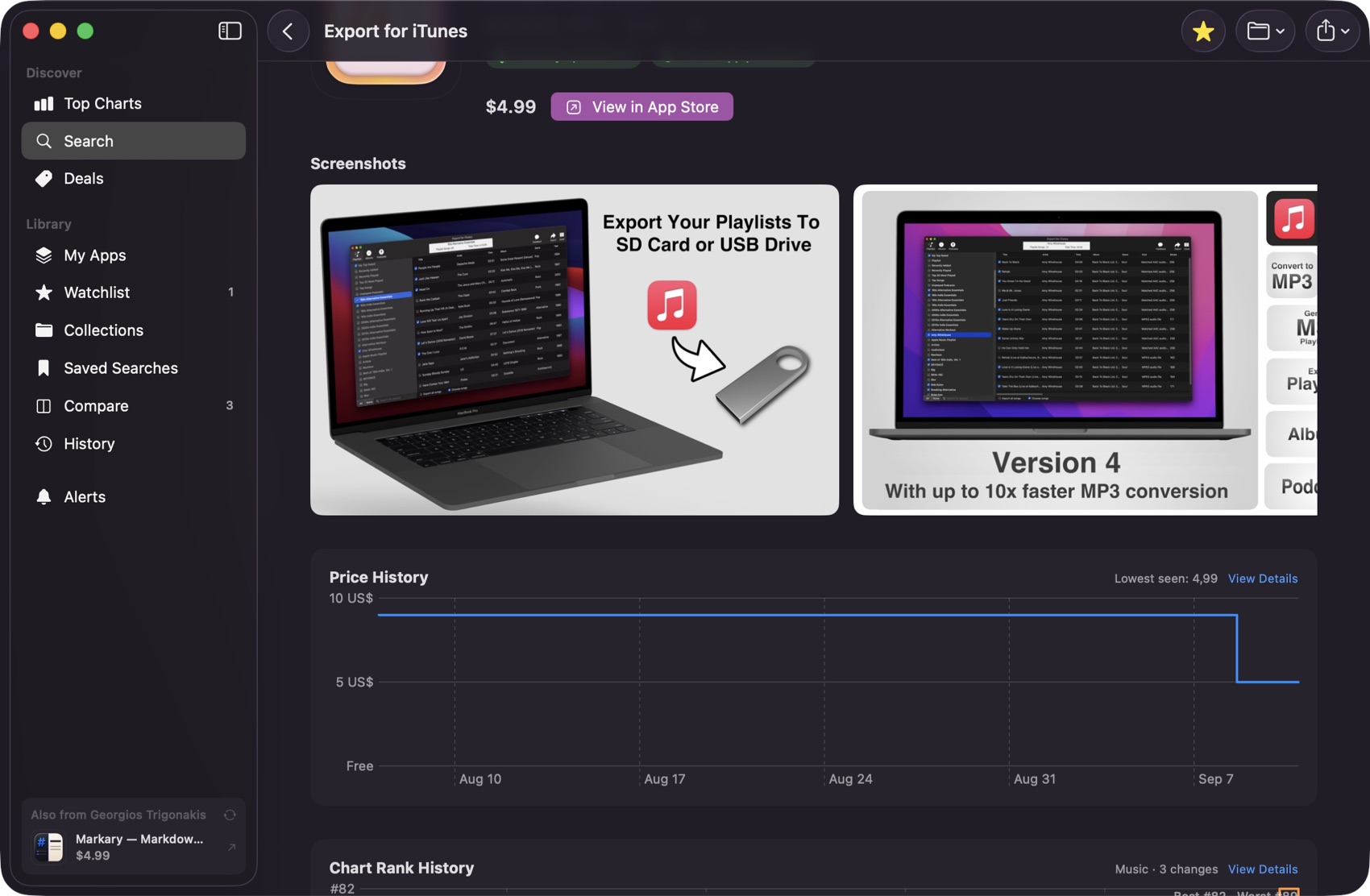Click the History clock icon
This screenshot has width=1370, height=896.
(x=44, y=444)
